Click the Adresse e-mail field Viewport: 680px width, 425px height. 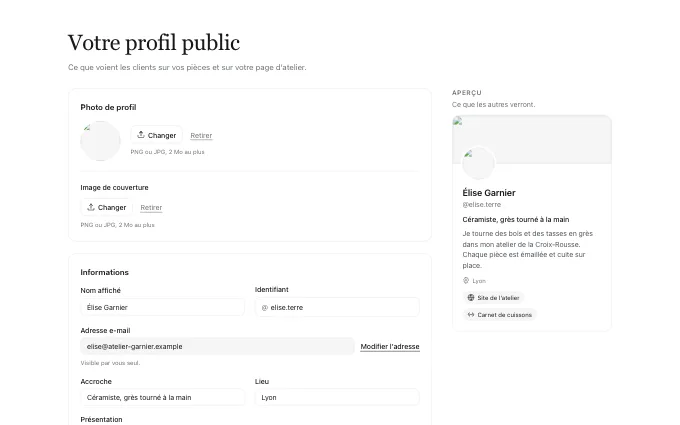tap(217, 346)
